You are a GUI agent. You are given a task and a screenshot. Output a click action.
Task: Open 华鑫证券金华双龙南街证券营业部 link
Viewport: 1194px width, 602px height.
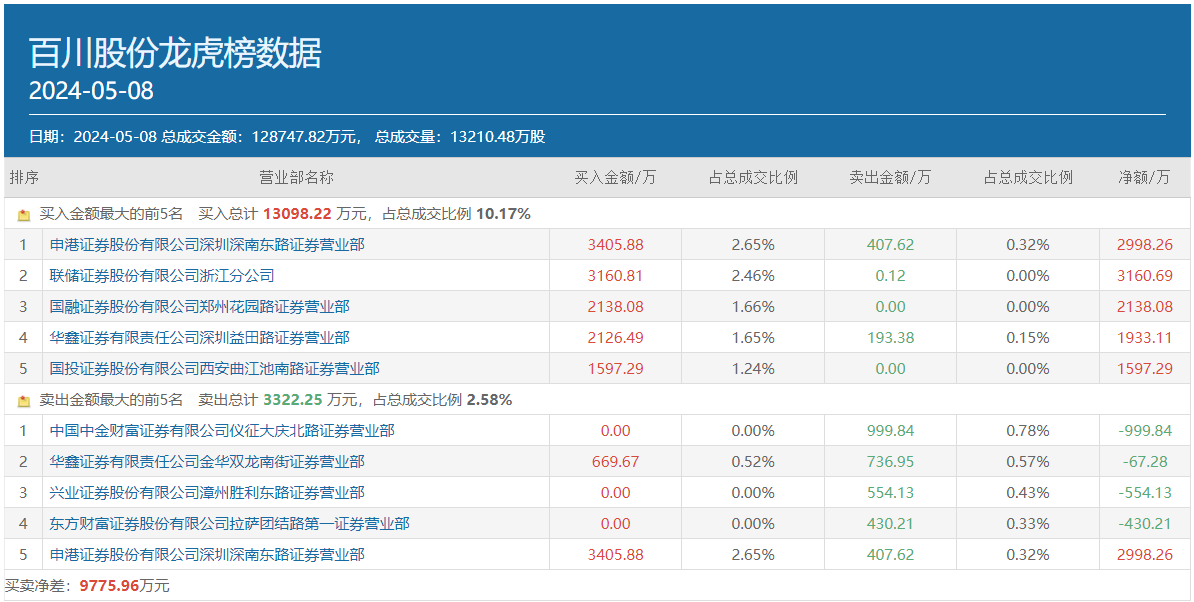coord(207,462)
